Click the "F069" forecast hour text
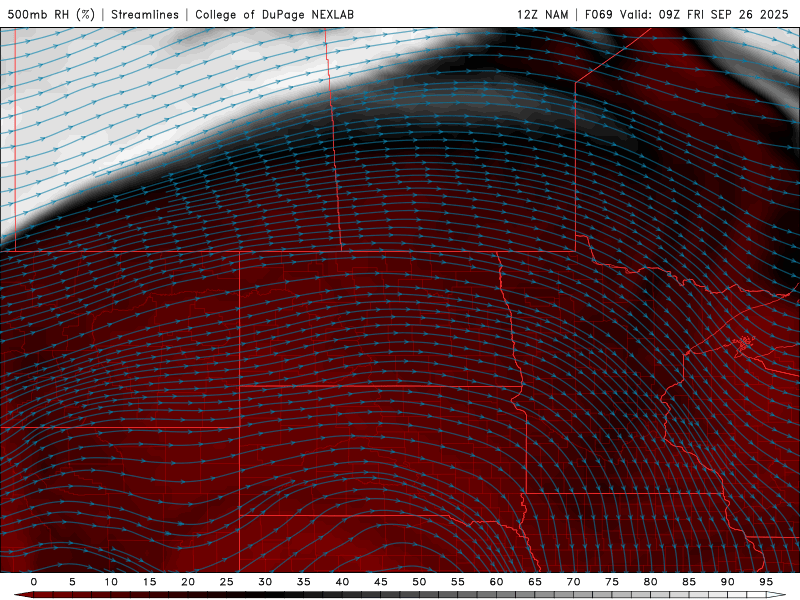 point(598,14)
